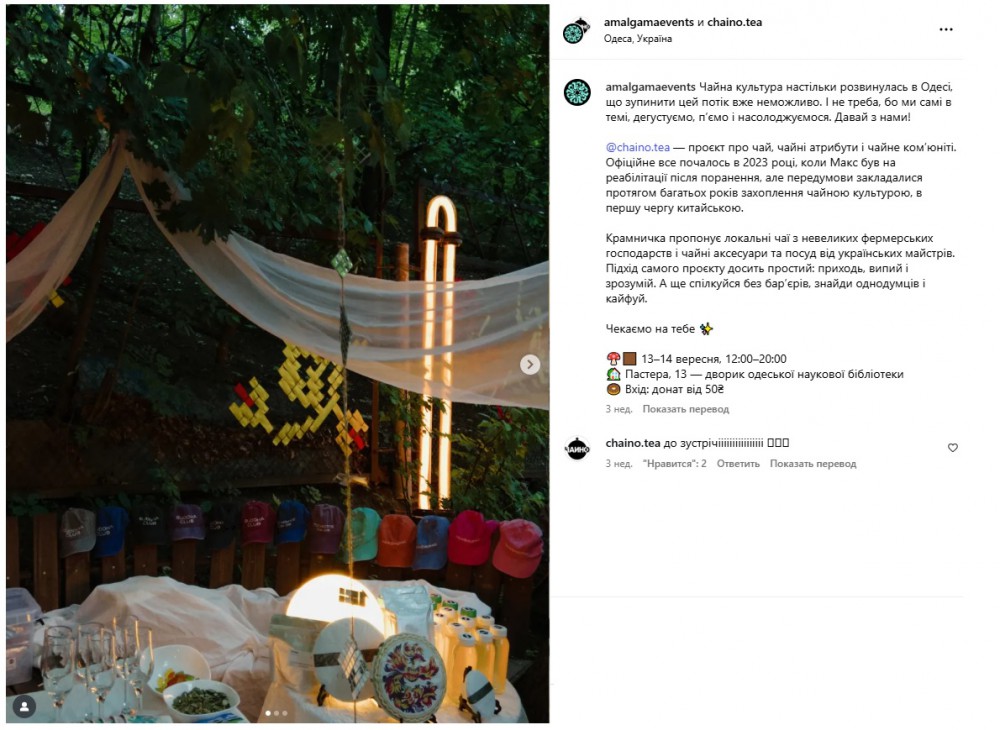Open the three-dots post options menu
1000x730 pixels.
point(945,30)
